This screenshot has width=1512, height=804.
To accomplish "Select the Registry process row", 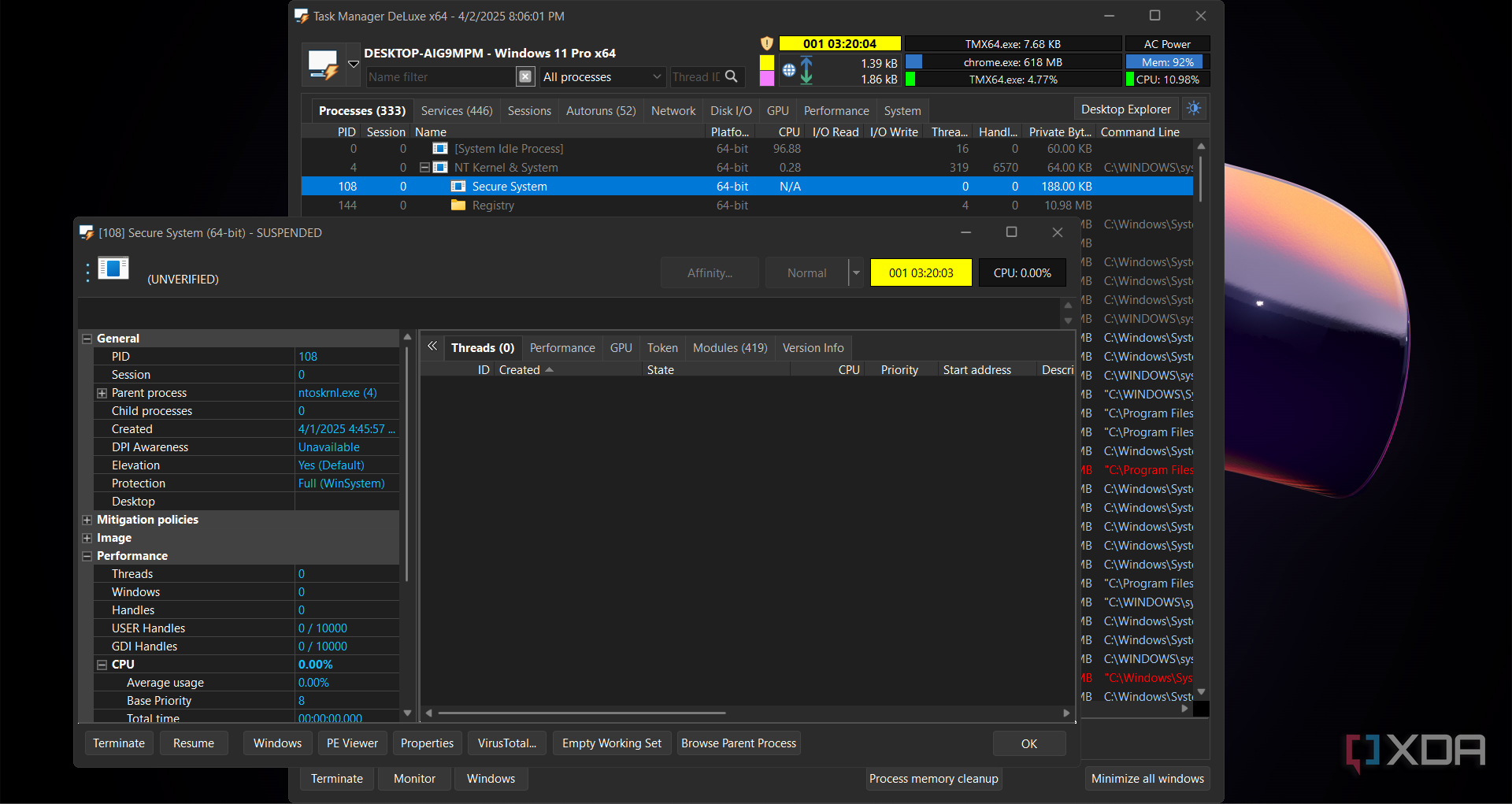I will (x=747, y=206).
